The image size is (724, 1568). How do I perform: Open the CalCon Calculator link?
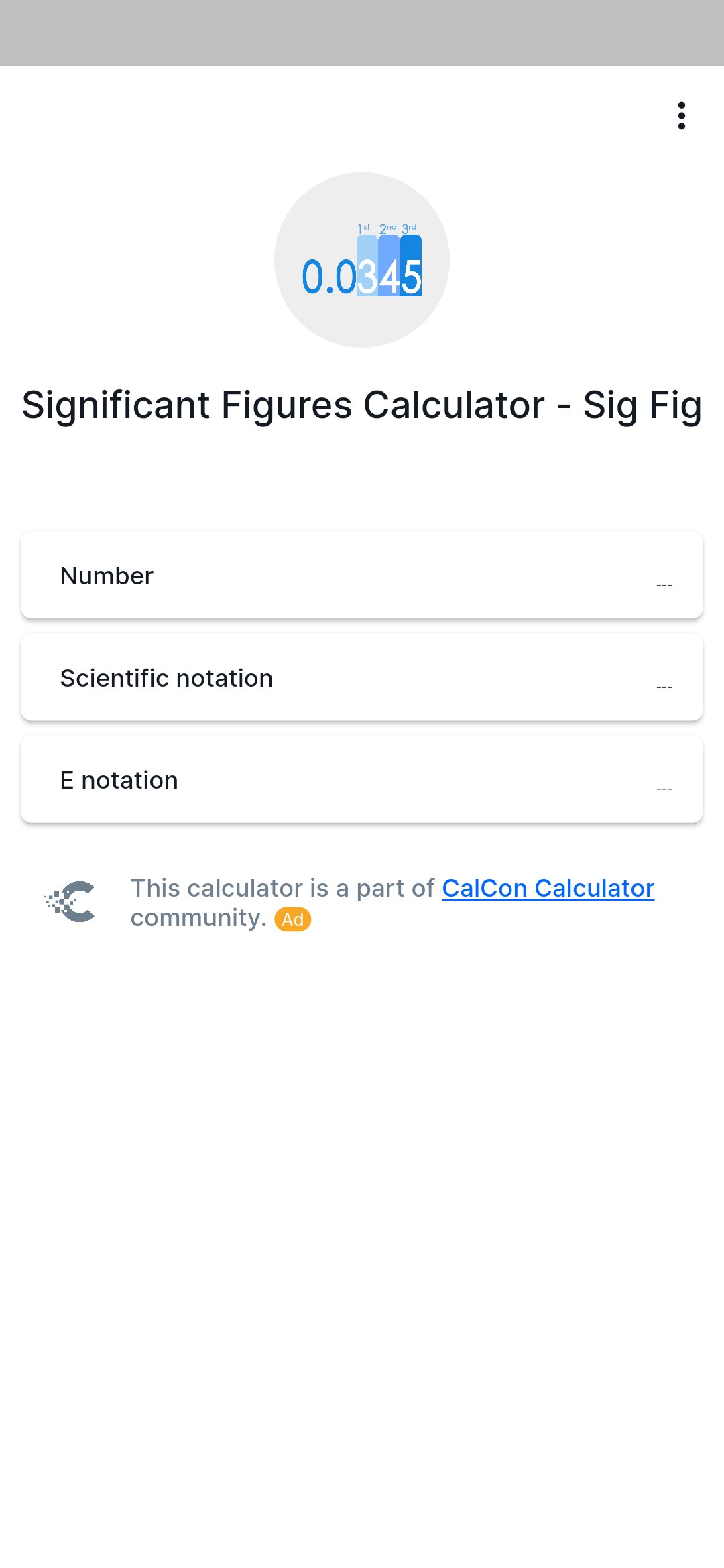click(548, 888)
